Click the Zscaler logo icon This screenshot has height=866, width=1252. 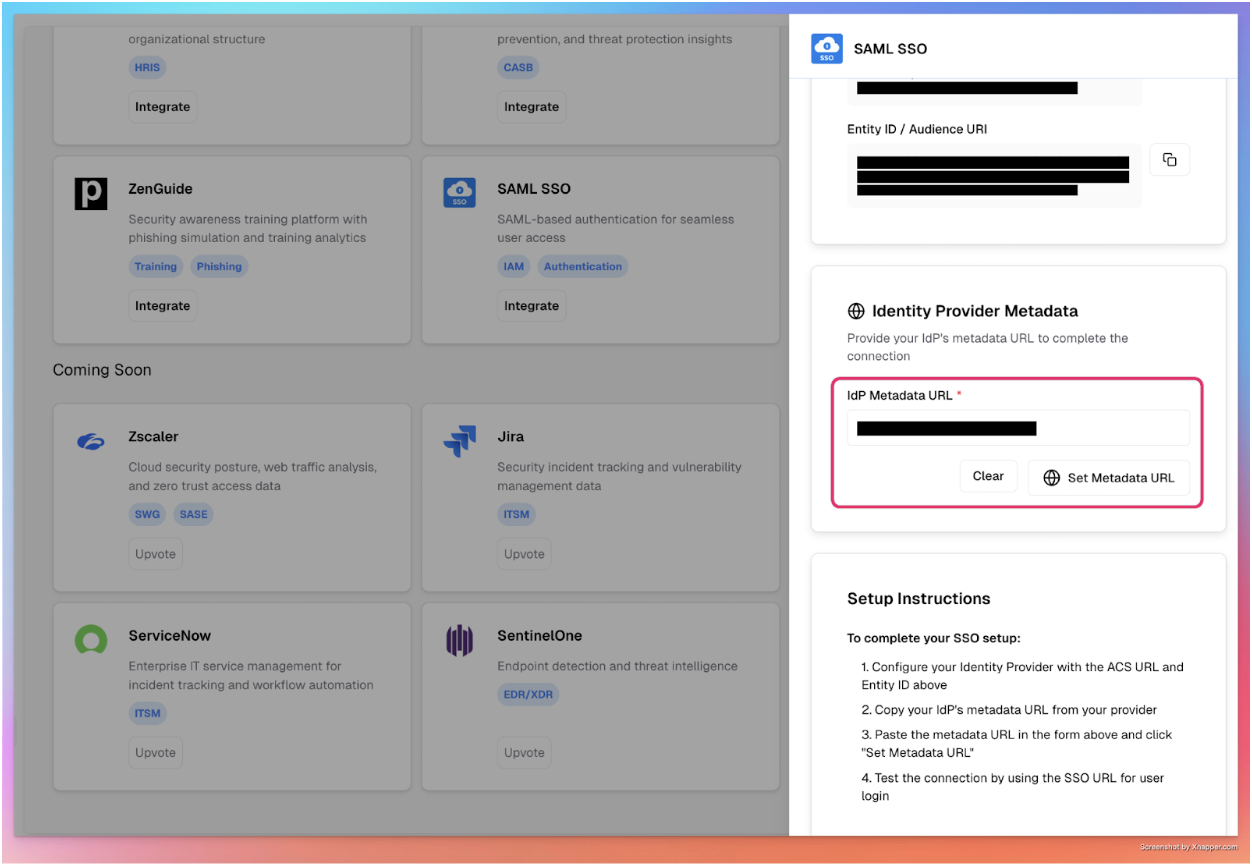coord(90,442)
